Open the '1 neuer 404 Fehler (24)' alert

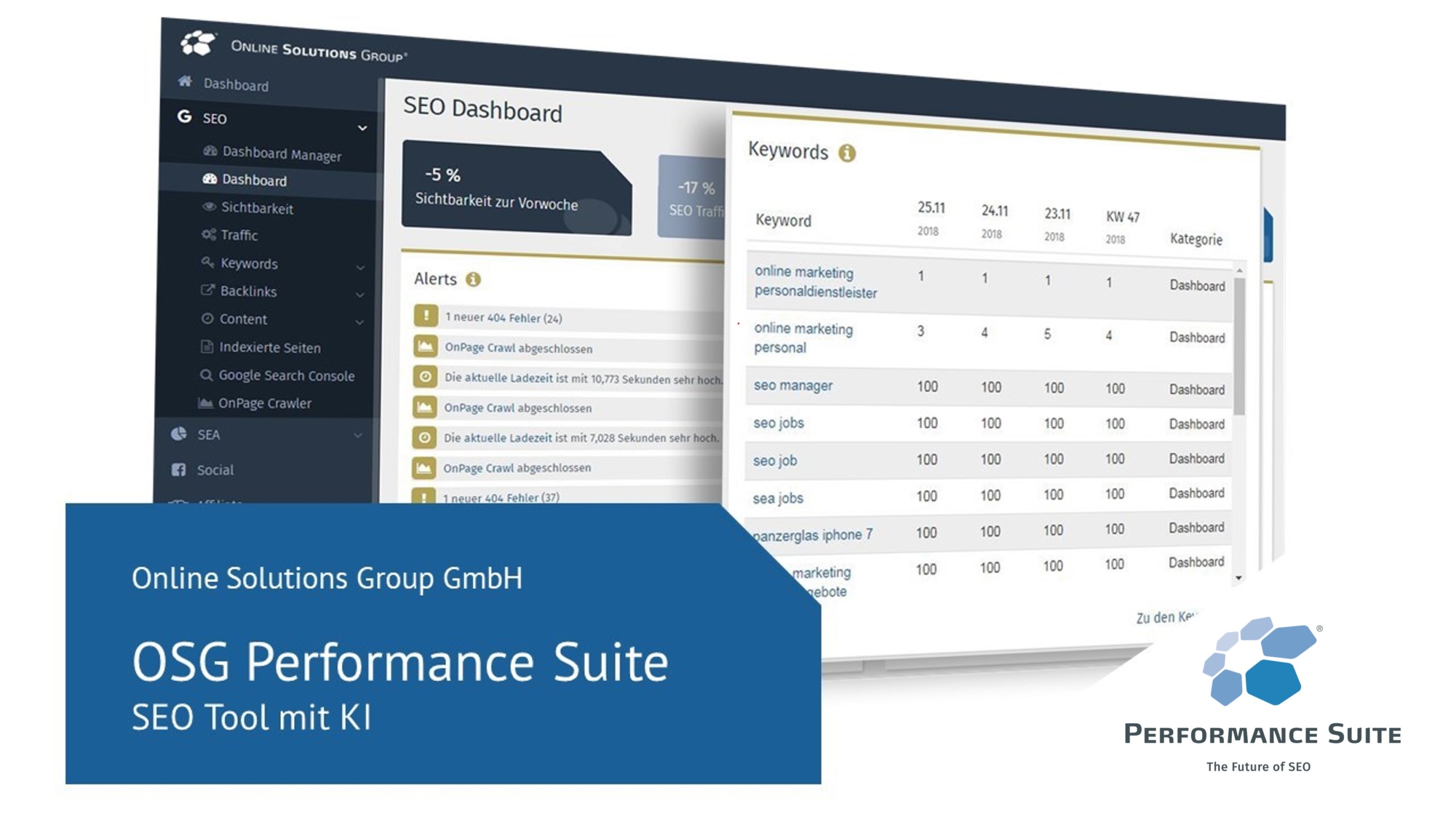[503, 317]
